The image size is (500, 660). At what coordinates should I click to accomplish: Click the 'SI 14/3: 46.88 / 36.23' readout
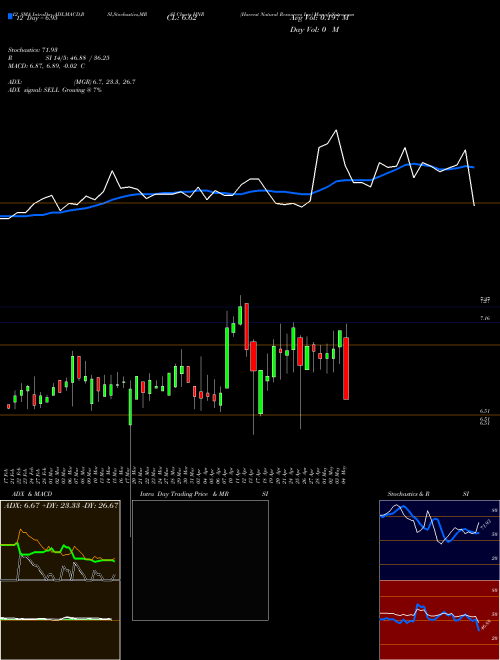point(78,58)
